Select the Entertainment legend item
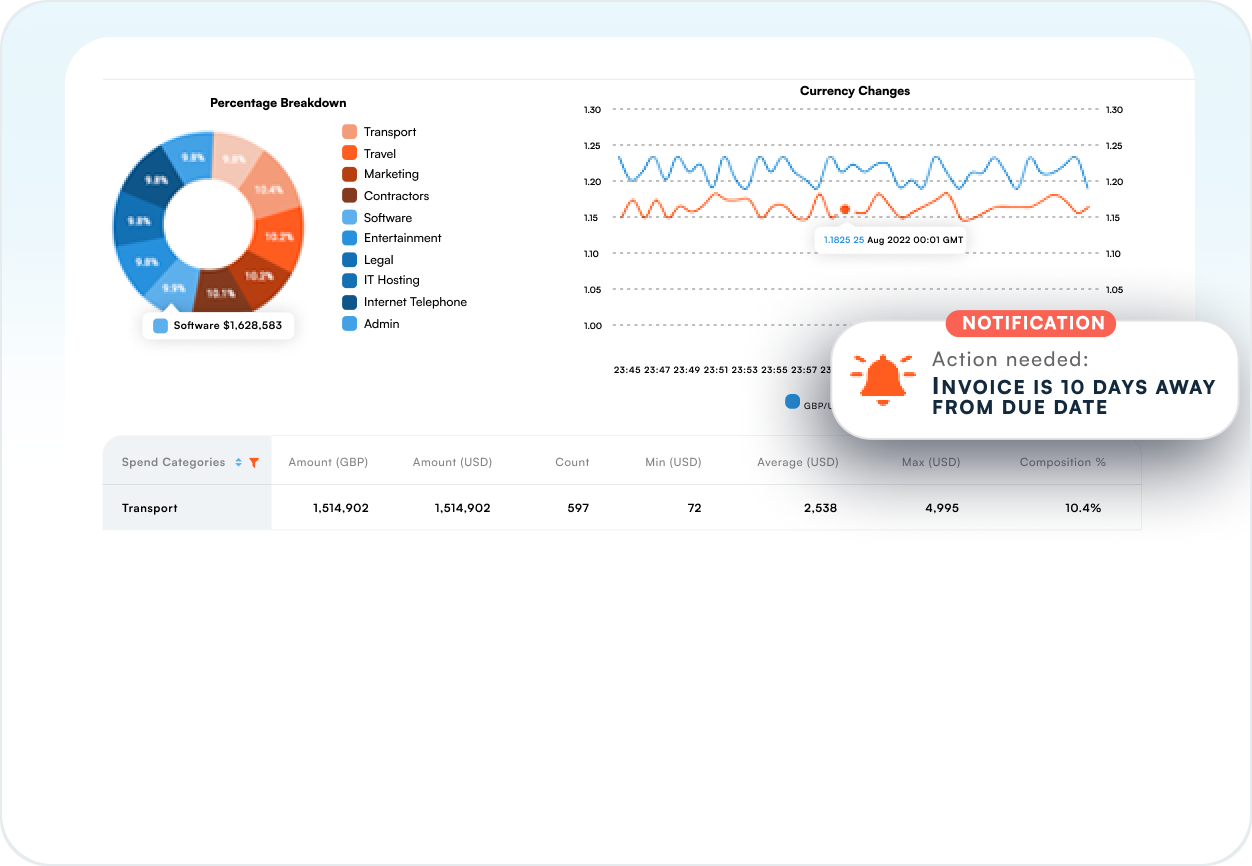Viewport: 1252px width, 866px height. pyautogui.click(x=391, y=238)
